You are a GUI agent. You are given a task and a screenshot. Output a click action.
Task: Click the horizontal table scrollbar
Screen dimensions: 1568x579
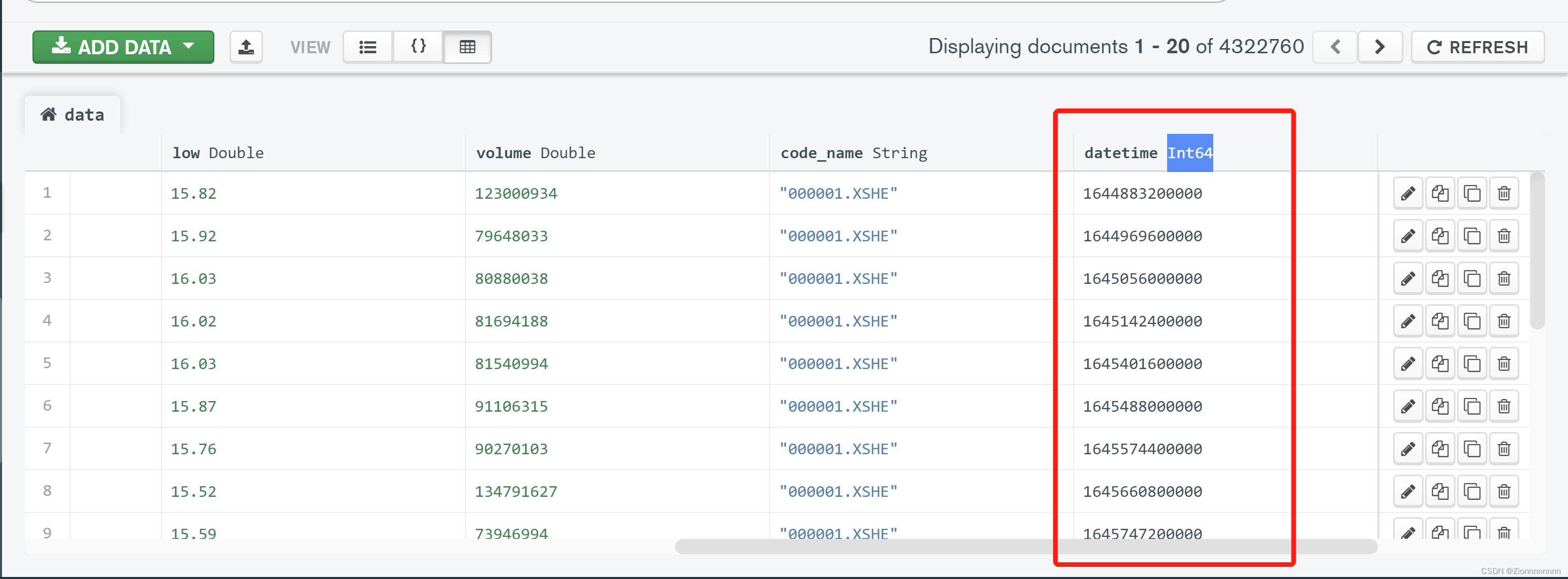1026,546
